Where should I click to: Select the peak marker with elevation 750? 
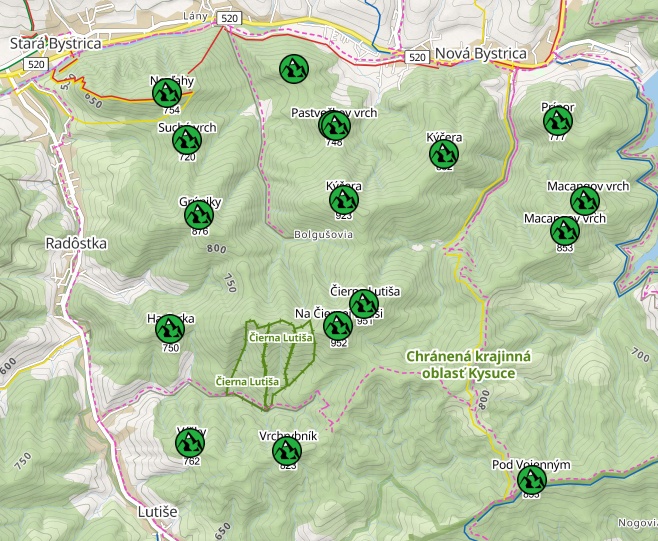(170, 327)
